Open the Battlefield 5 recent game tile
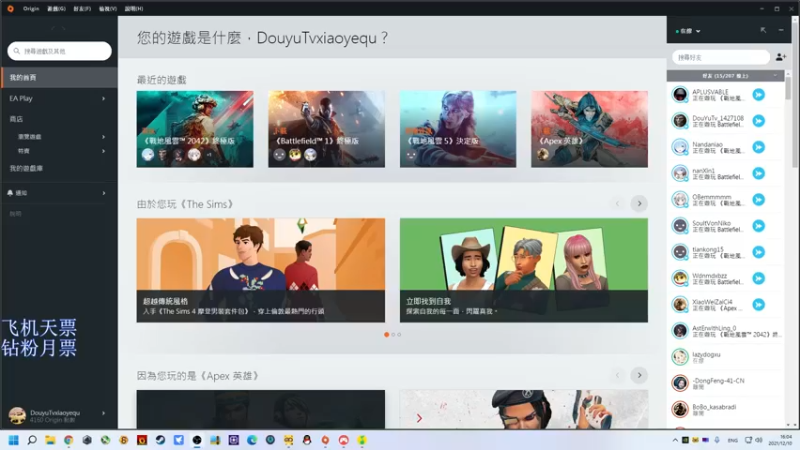The width and height of the screenshot is (800, 450). click(458, 129)
